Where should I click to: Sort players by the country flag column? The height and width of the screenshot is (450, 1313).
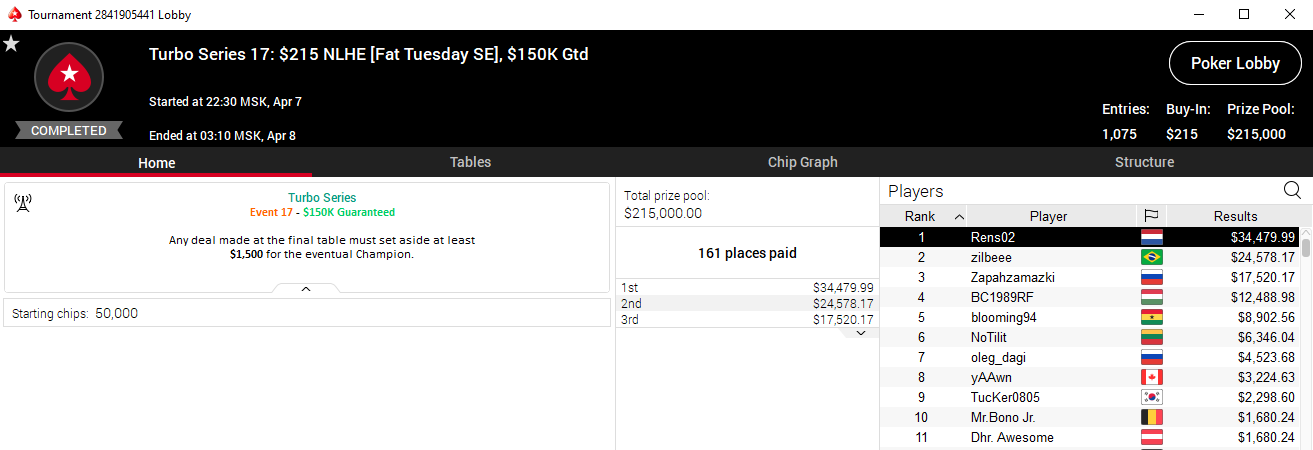[1151, 216]
